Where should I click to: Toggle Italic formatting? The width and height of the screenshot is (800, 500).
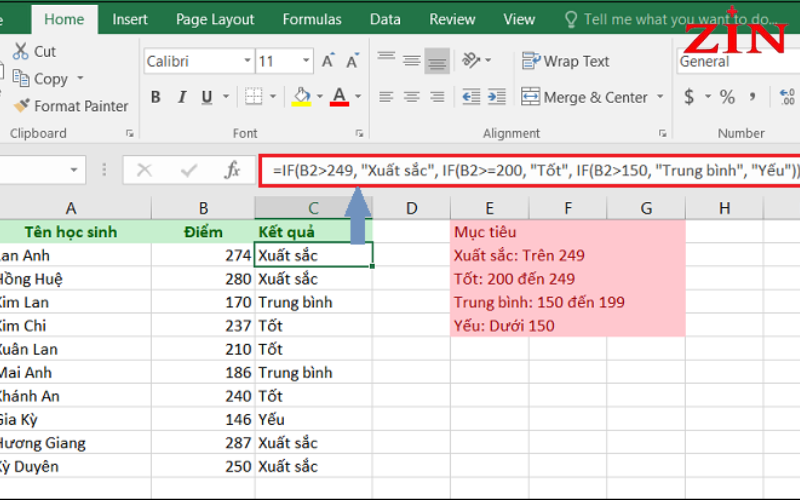tap(182, 97)
